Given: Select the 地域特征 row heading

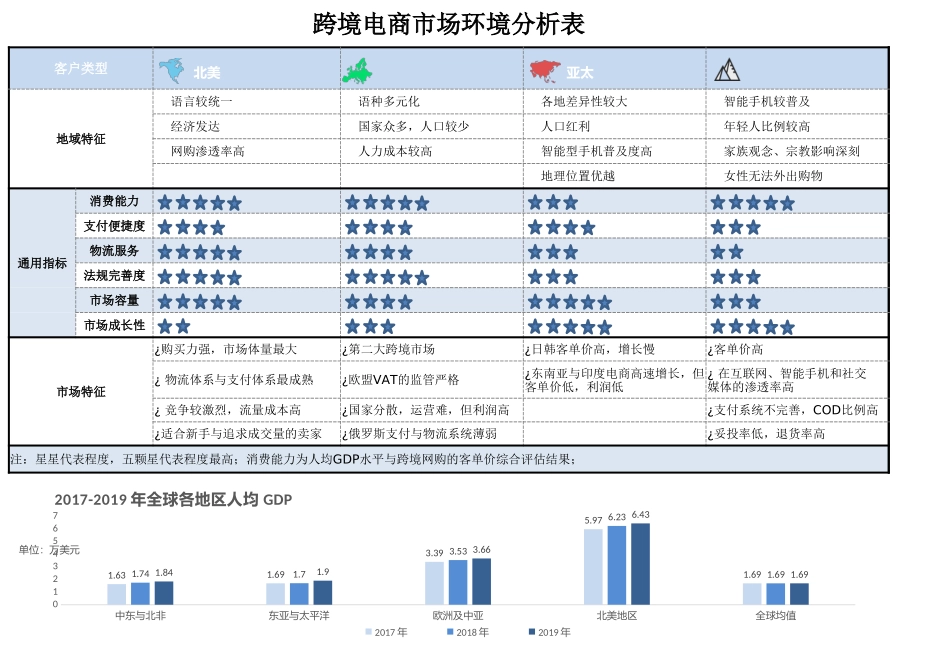Looking at the screenshot, I should pyautogui.click(x=81, y=139).
